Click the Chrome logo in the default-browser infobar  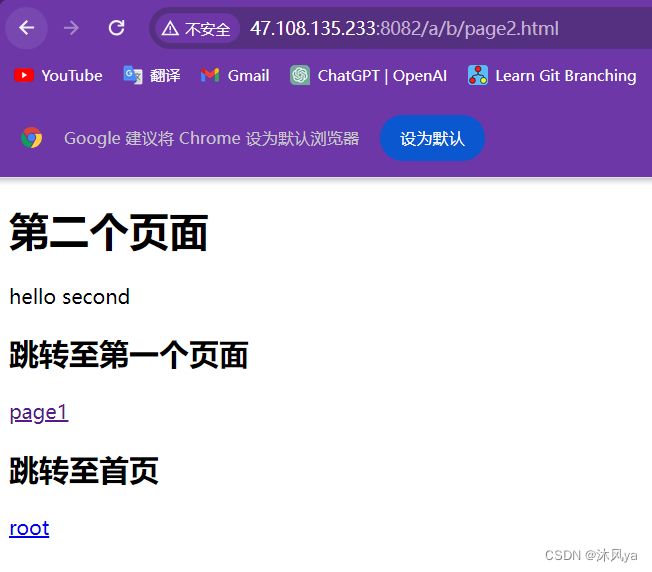pyautogui.click(x=32, y=138)
